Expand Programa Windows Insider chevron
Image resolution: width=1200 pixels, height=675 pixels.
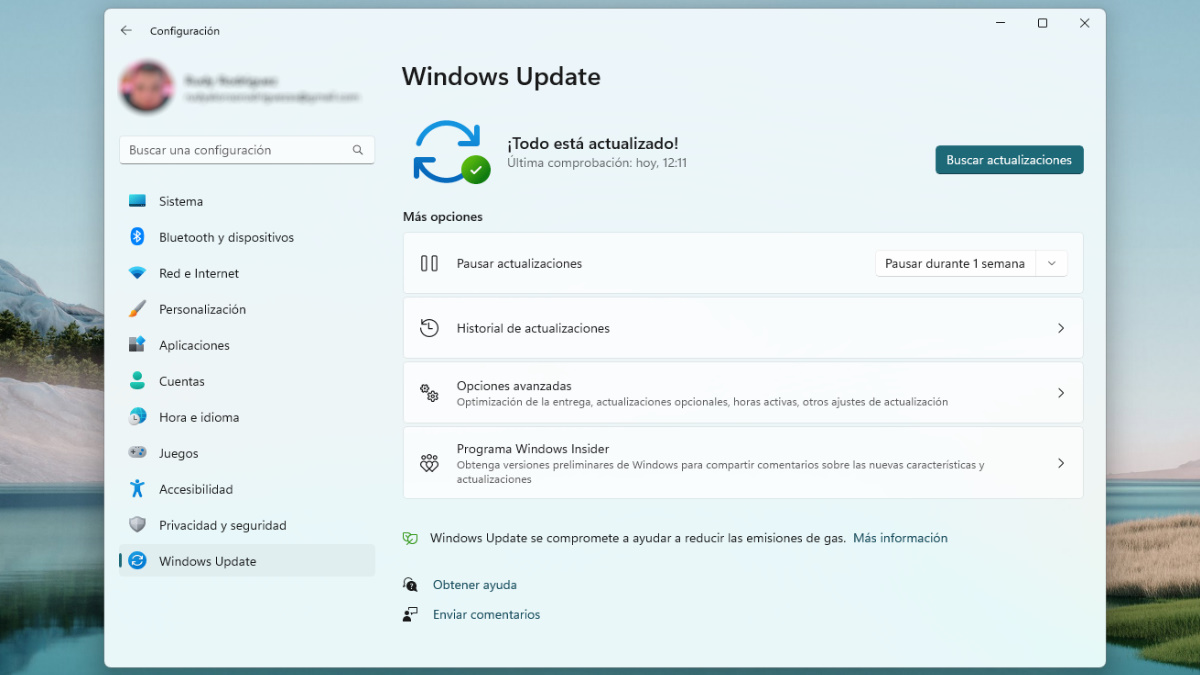(x=1061, y=463)
